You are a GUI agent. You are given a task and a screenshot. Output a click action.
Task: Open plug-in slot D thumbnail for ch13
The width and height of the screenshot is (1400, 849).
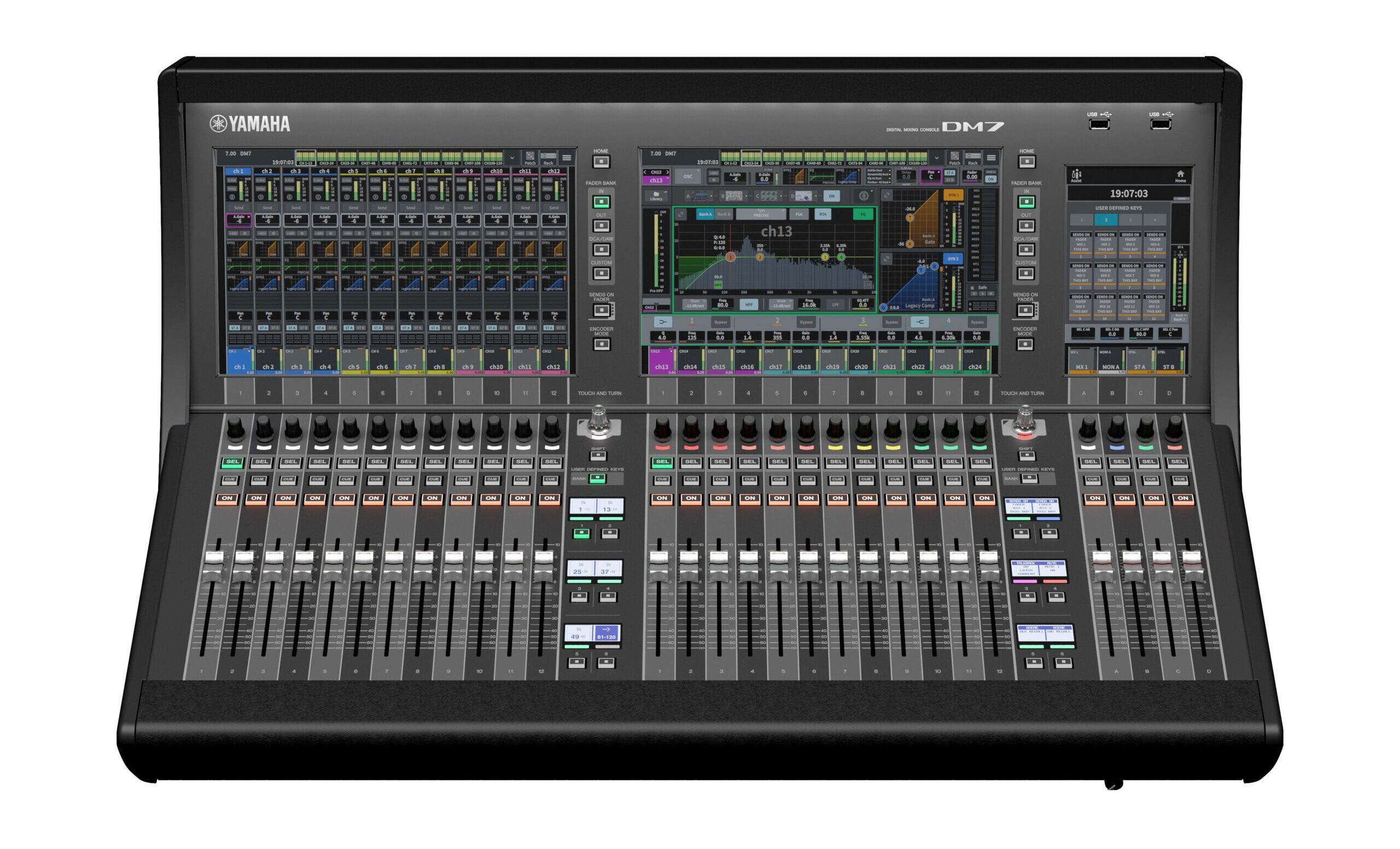tap(803, 196)
